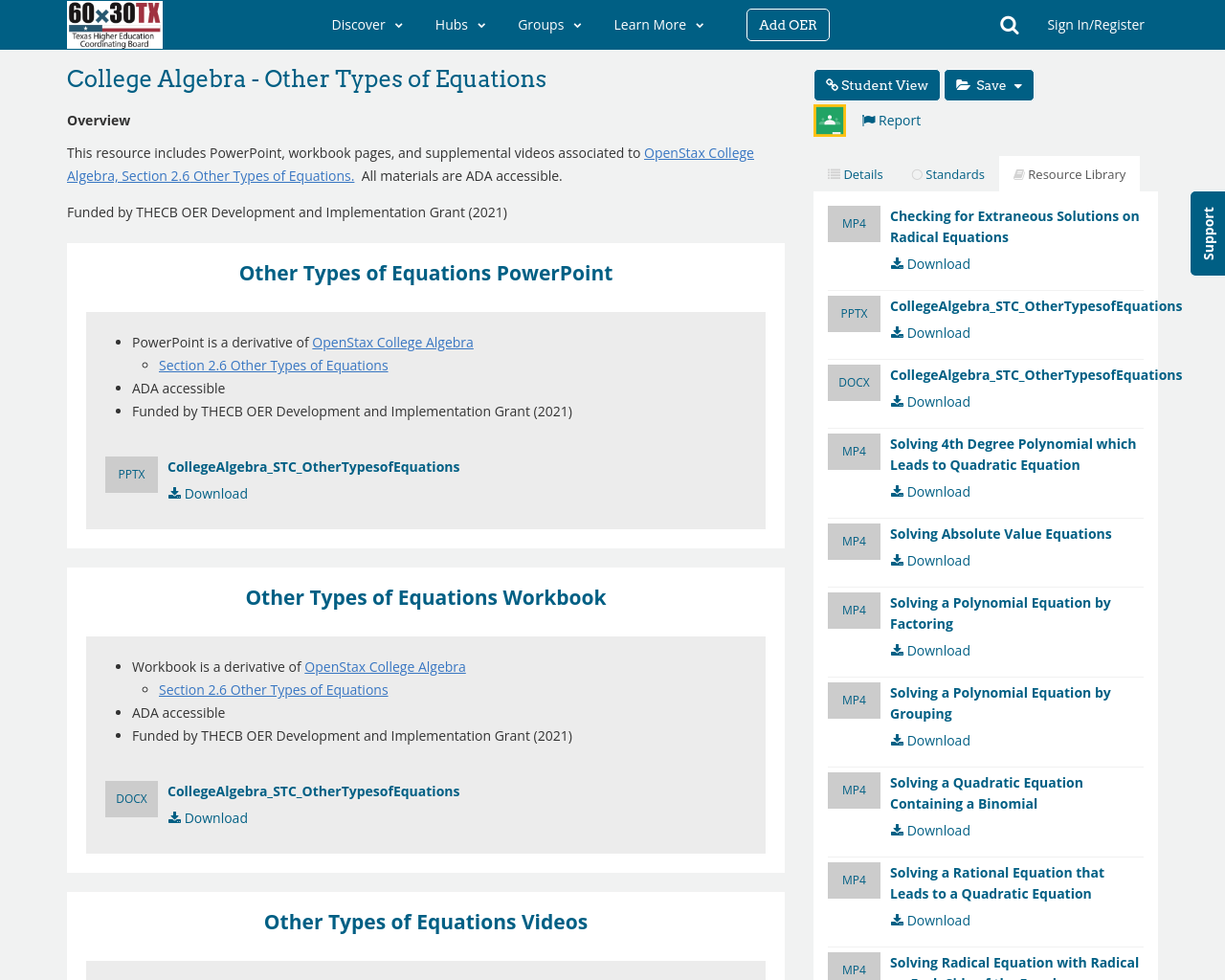
Task: Click the Student View button
Action: tap(876, 83)
